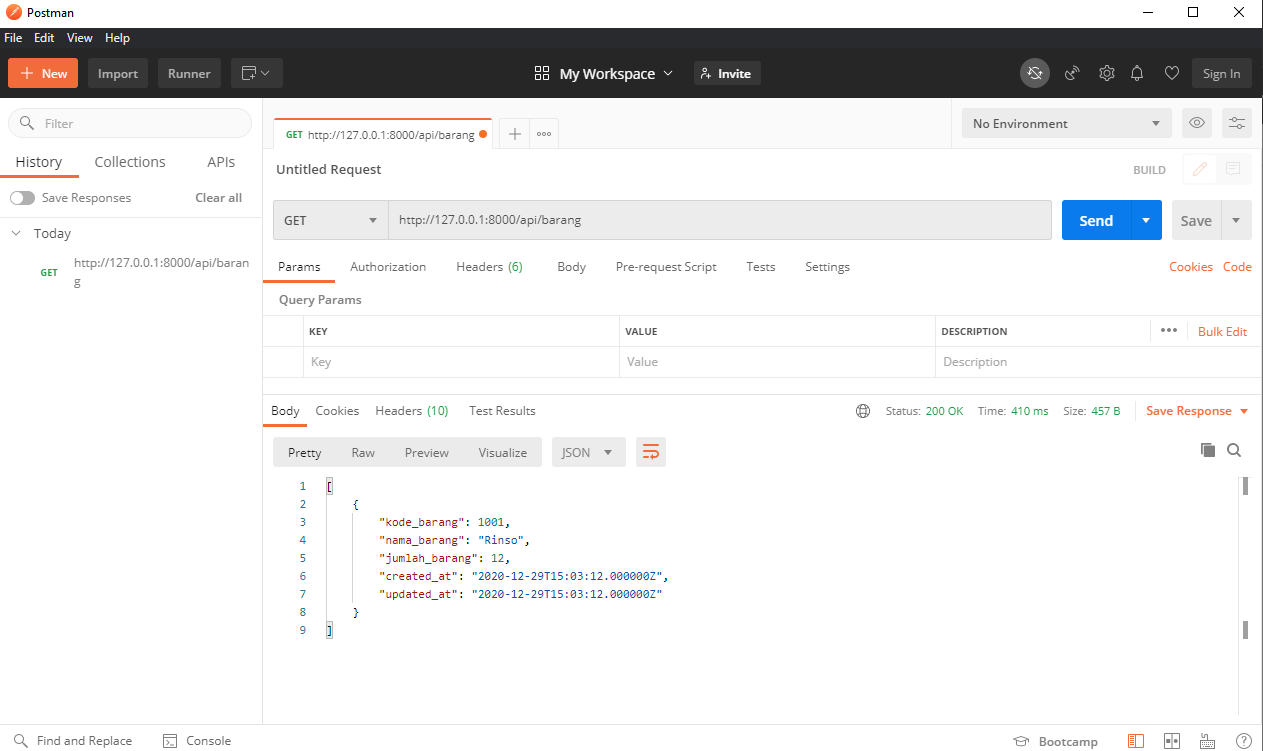Screen dimensions: 1263x751
Task: Click the query params column options dots
Action: (x=1169, y=330)
